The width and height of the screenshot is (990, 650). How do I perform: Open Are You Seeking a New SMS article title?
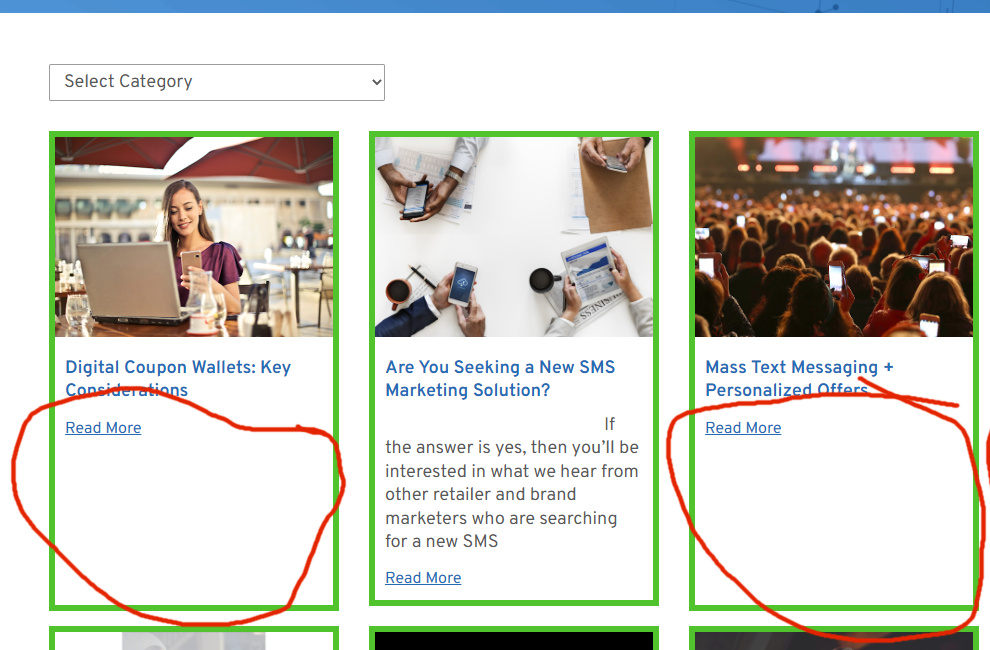click(x=500, y=378)
